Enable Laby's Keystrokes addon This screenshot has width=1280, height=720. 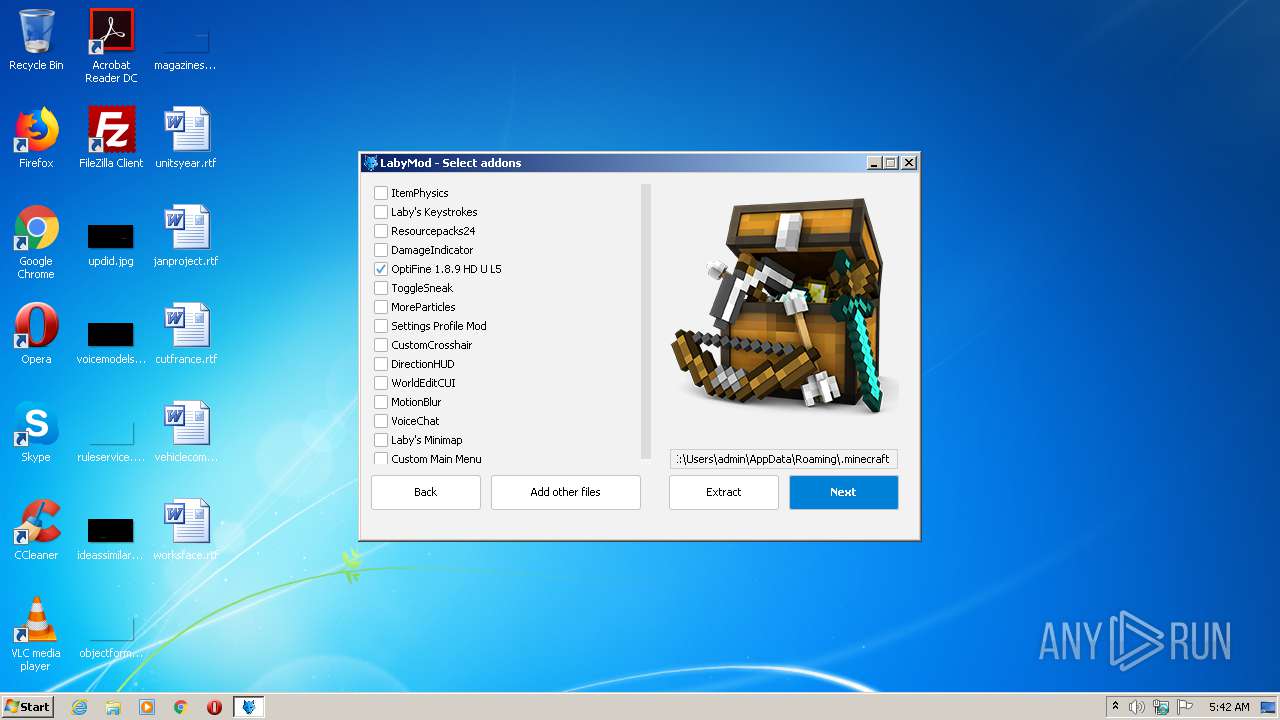(x=381, y=212)
